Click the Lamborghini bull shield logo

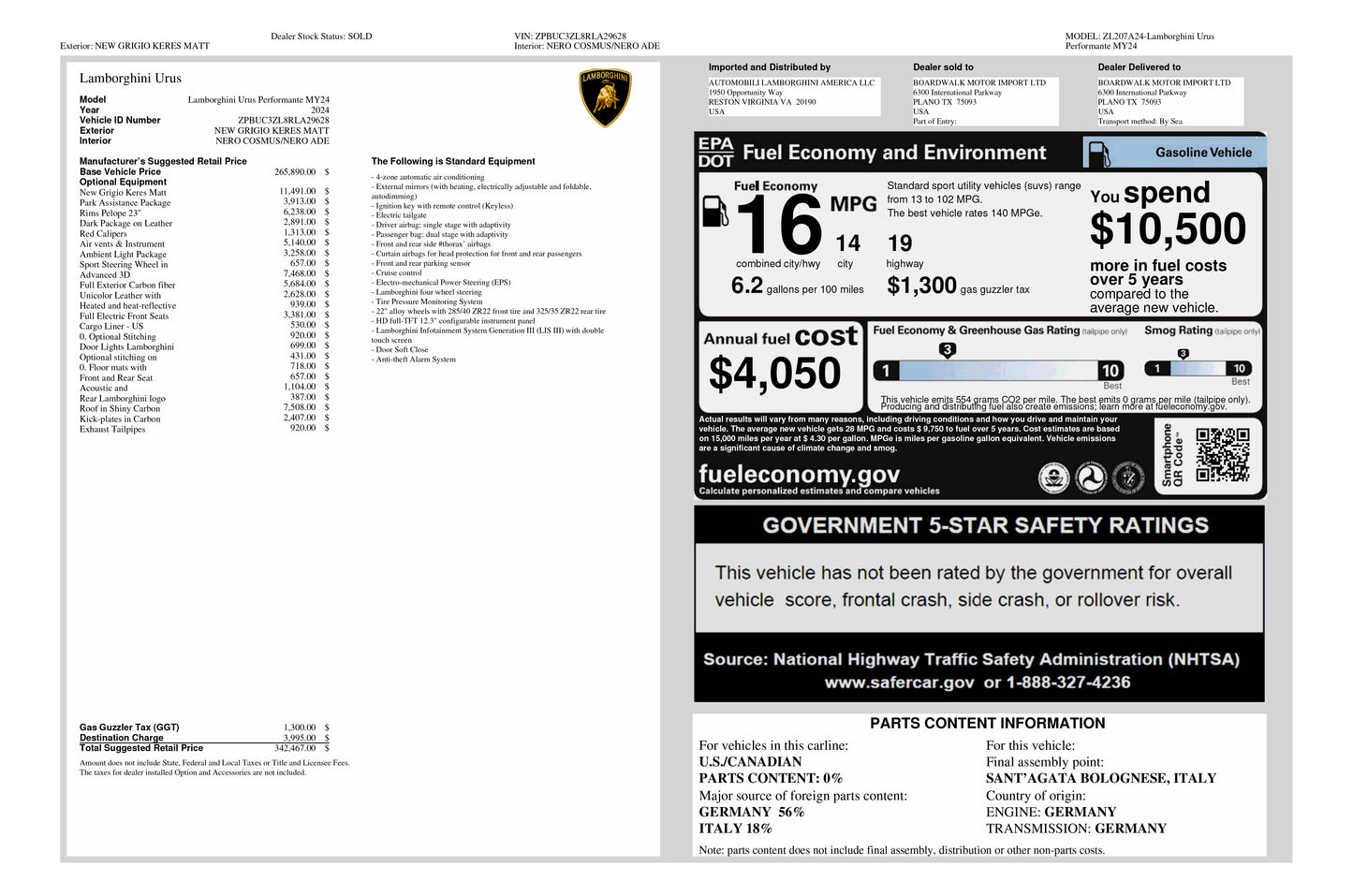tap(605, 97)
